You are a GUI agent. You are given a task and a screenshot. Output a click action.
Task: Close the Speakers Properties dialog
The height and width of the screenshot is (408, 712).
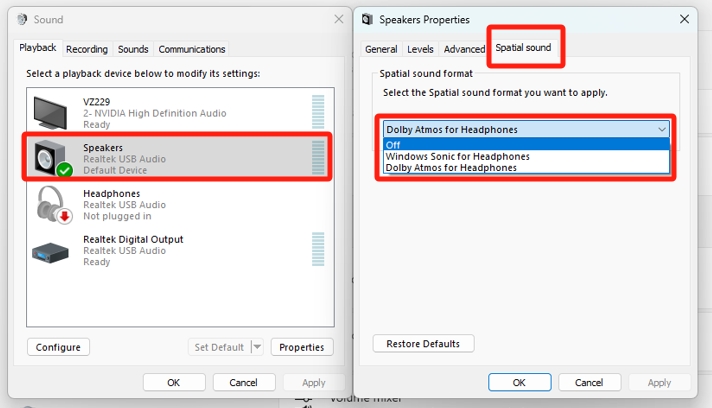(x=684, y=19)
